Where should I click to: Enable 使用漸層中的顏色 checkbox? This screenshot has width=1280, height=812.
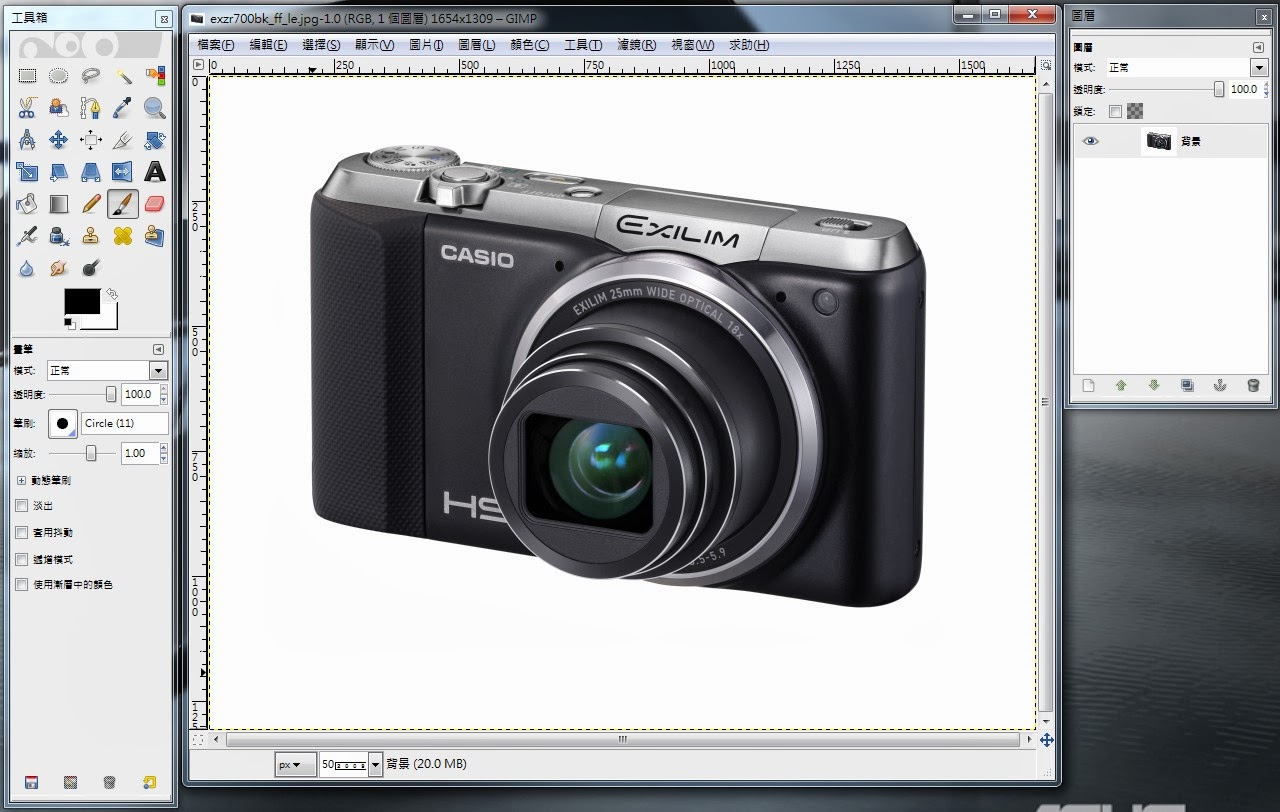click(x=22, y=584)
